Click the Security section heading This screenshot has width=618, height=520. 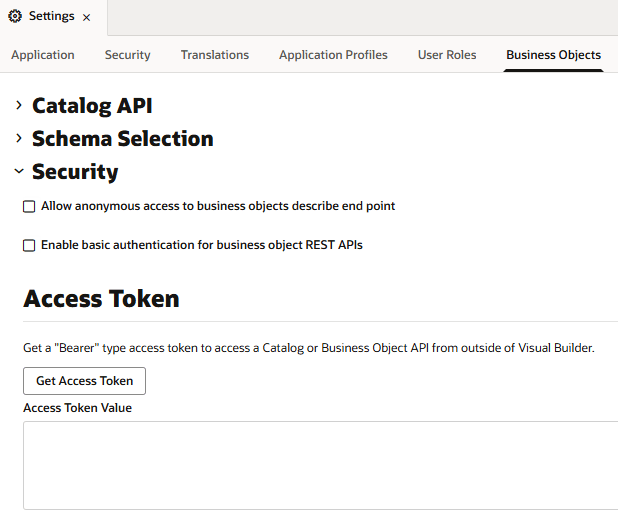[x=75, y=171]
